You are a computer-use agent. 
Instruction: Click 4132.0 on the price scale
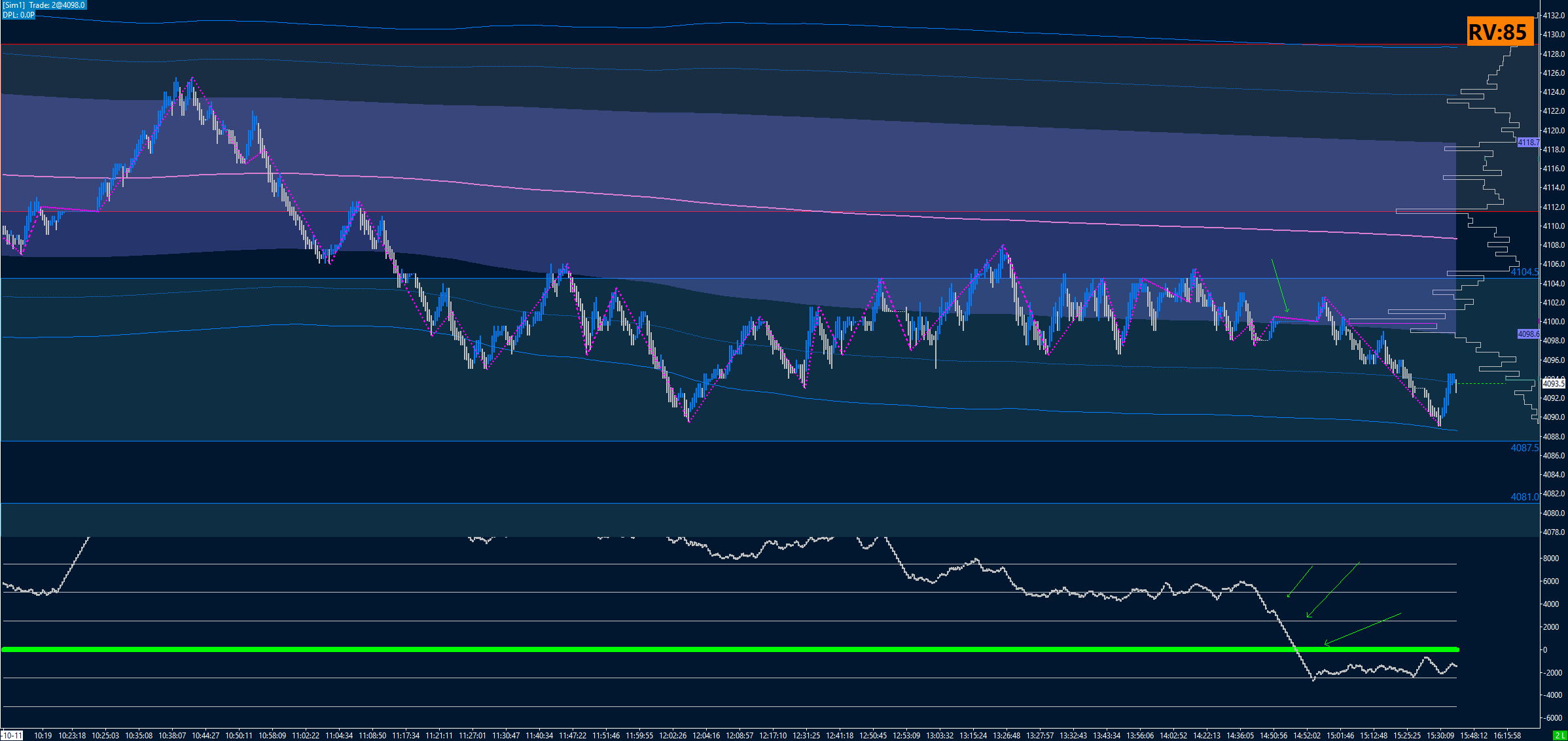[1553, 15]
